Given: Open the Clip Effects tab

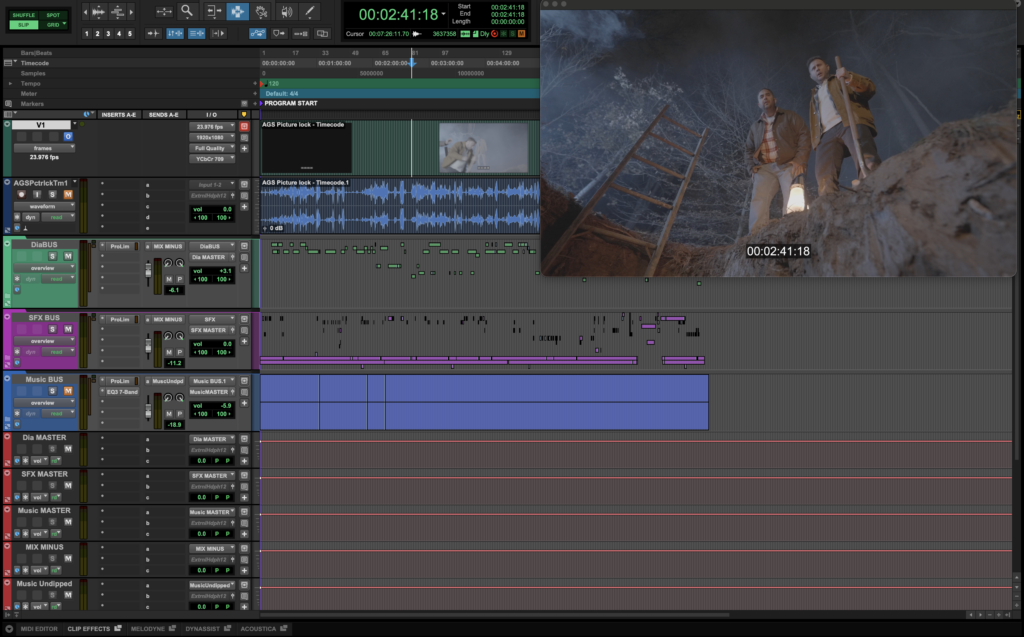Looking at the screenshot, I should click(88, 629).
